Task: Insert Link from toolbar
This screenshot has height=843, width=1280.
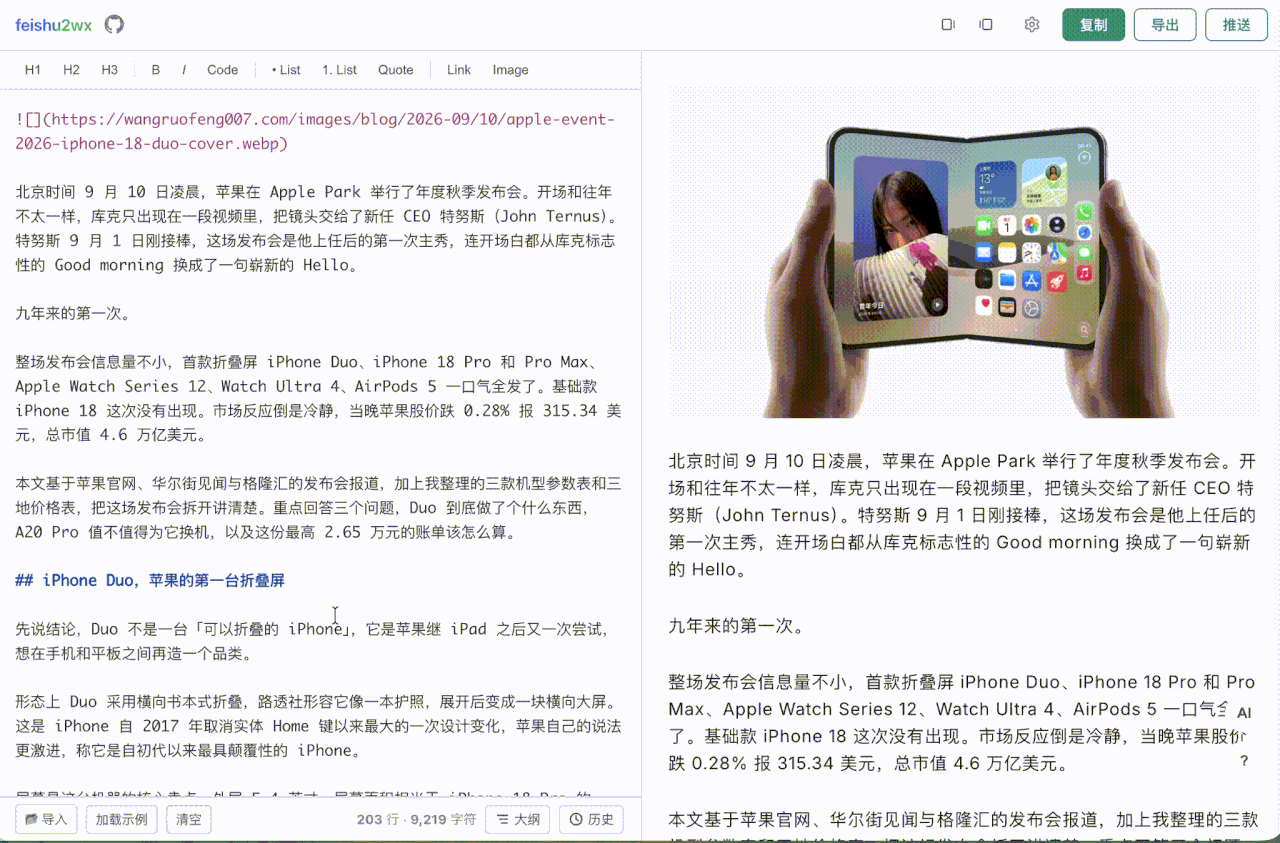Action: coord(459,70)
